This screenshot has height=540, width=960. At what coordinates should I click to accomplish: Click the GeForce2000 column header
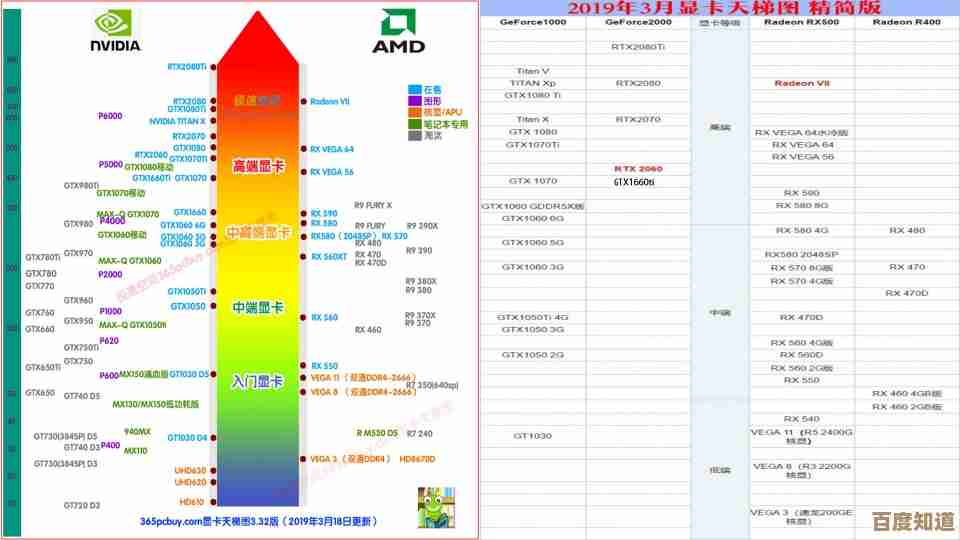coord(638,22)
